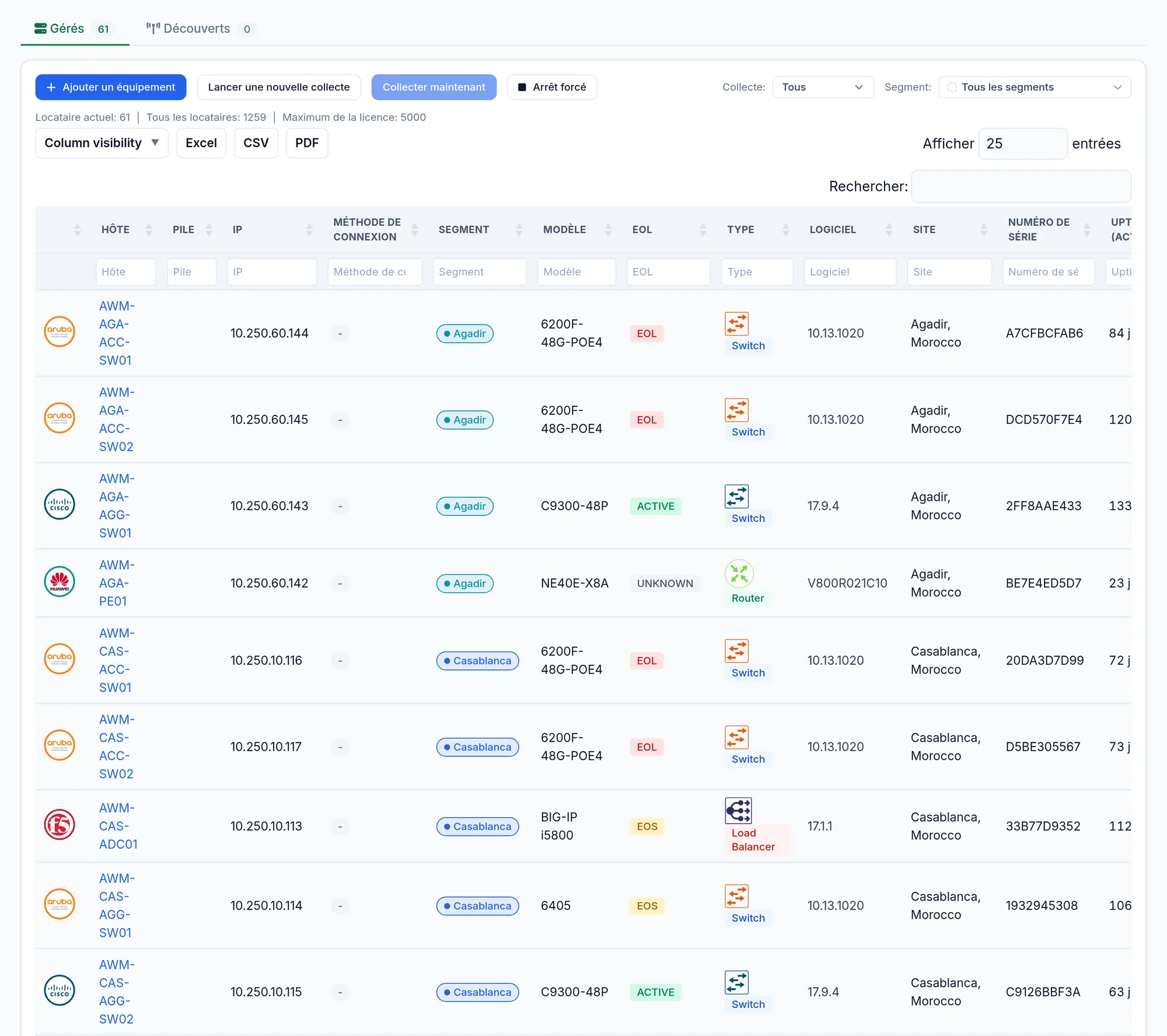Switch to the Gérés tab

point(75,29)
